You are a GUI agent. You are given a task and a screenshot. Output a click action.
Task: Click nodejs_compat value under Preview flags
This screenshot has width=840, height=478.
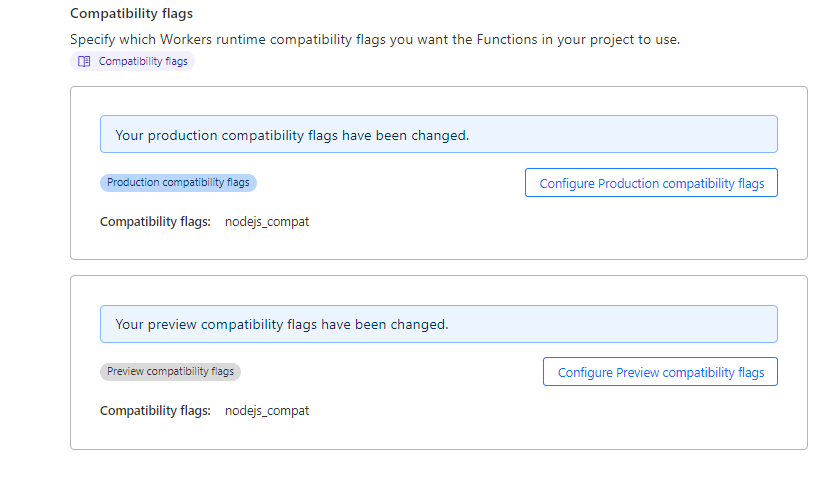(267, 411)
